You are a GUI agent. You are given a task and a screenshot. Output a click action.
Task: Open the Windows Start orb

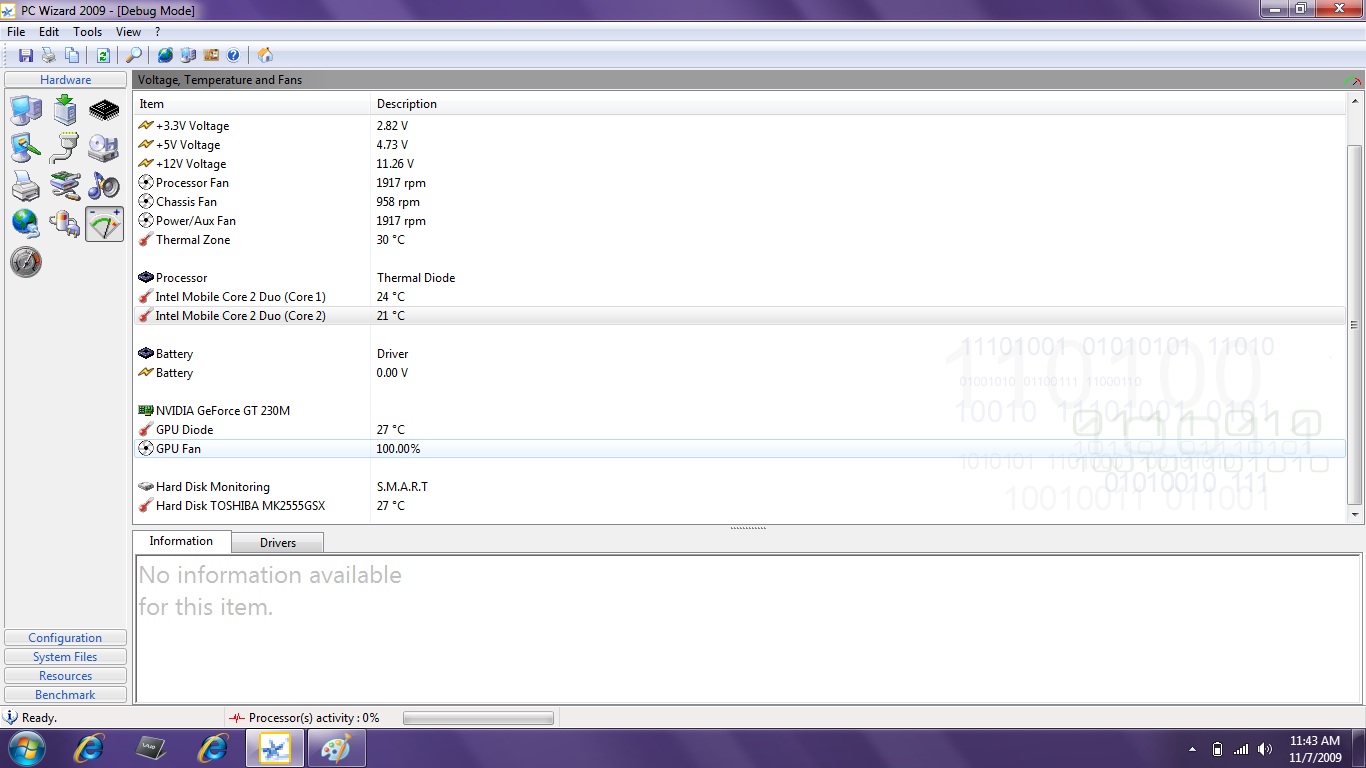pyautogui.click(x=26, y=748)
